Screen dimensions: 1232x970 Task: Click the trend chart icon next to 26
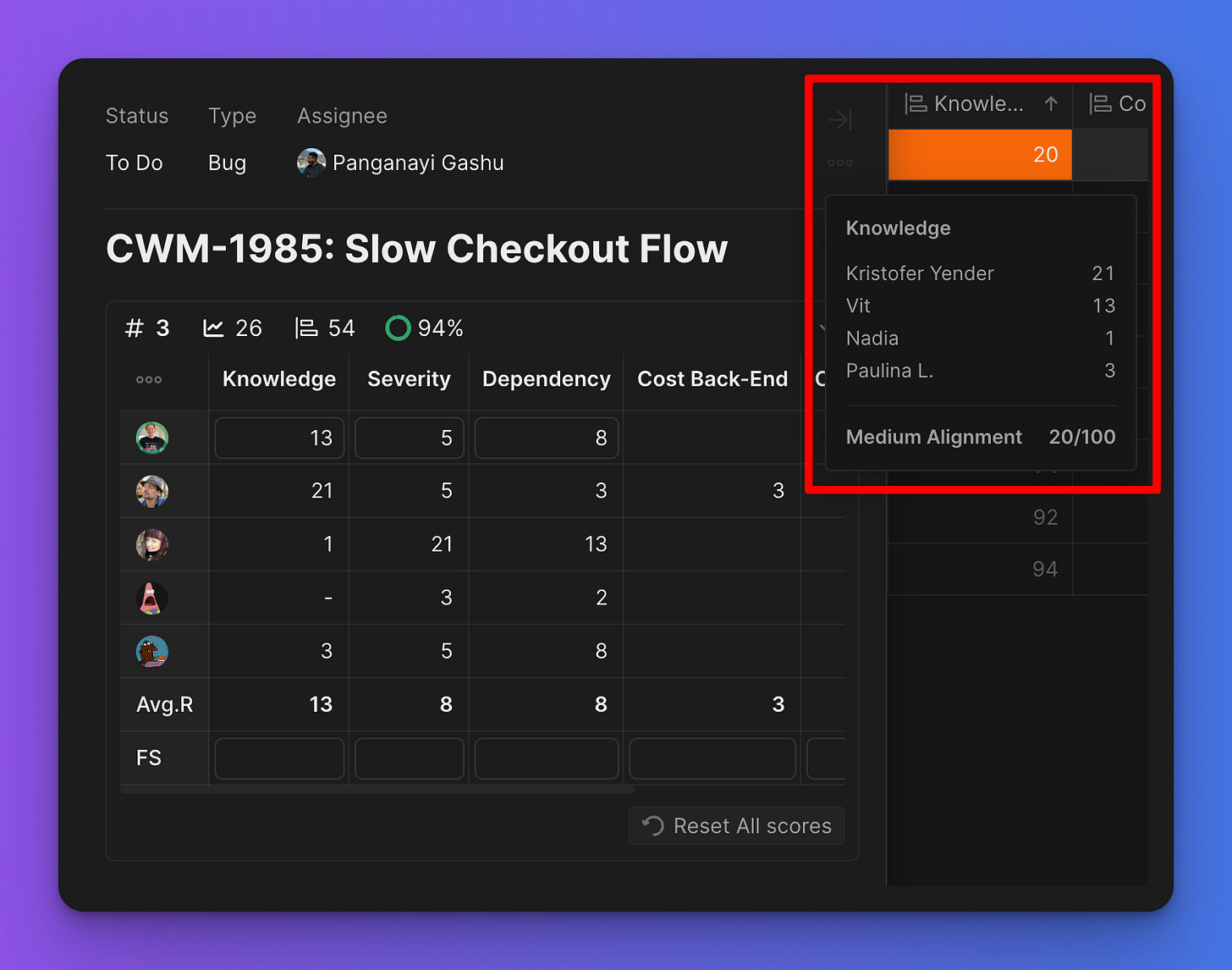[213, 328]
